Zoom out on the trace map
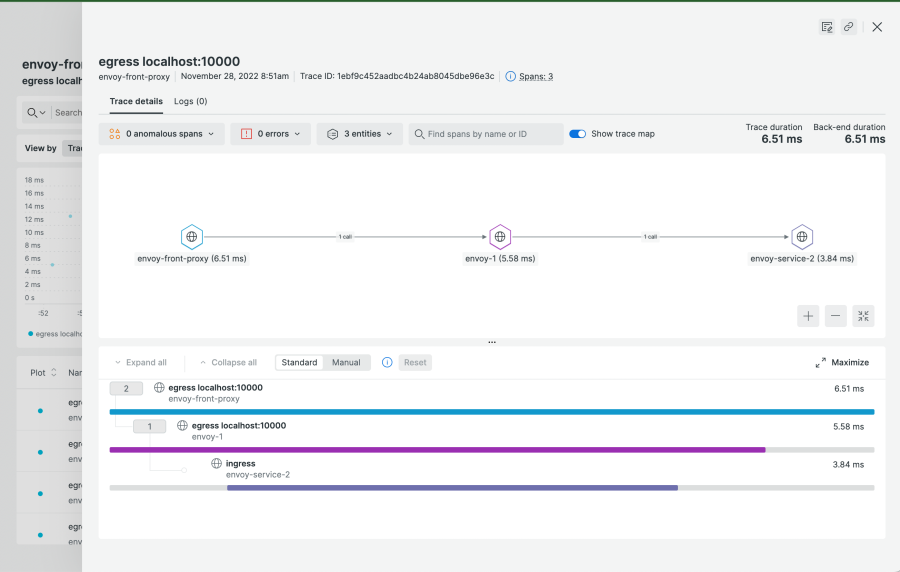 (x=836, y=316)
